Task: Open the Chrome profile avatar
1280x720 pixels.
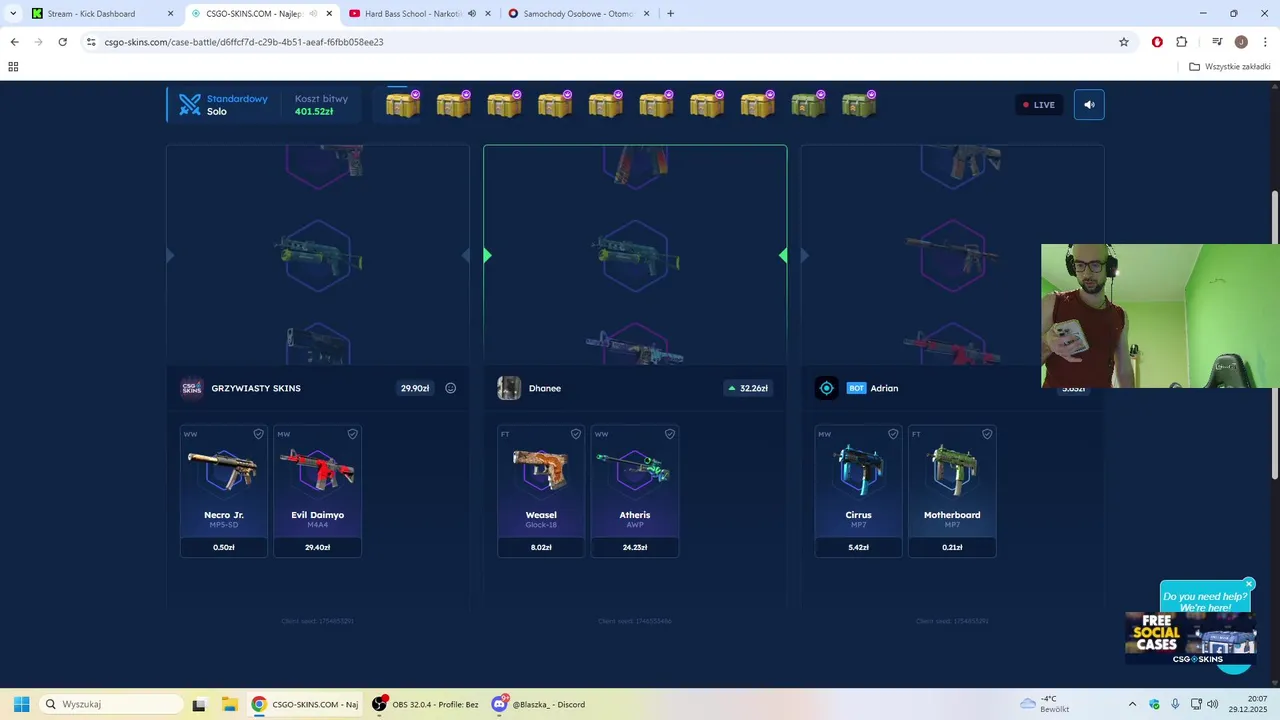Action: tap(1241, 42)
